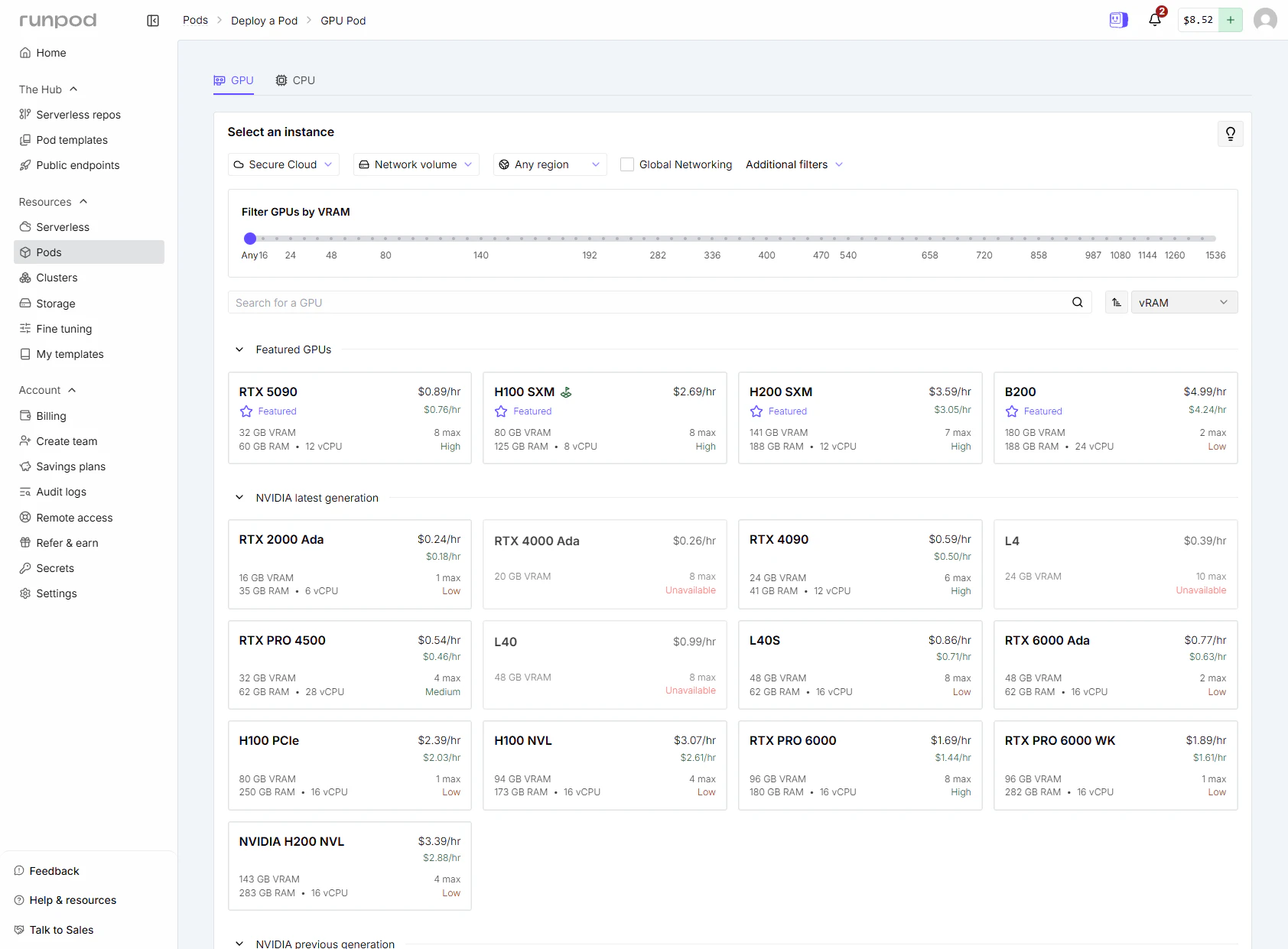This screenshot has width=1288, height=949.
Task: Collapse The Hub sidebar group
Action: [x=48, y=89]
